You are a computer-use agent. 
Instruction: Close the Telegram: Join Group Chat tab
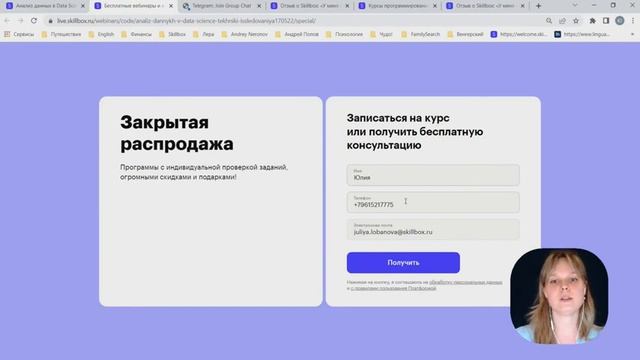[259, 6]
